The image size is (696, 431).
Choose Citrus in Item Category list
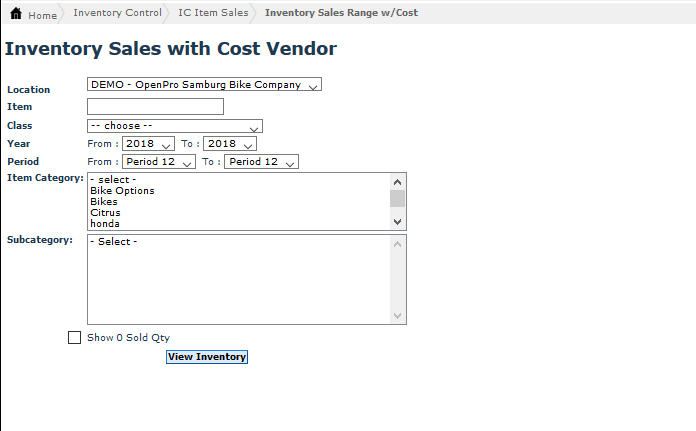tap(105, 213)
